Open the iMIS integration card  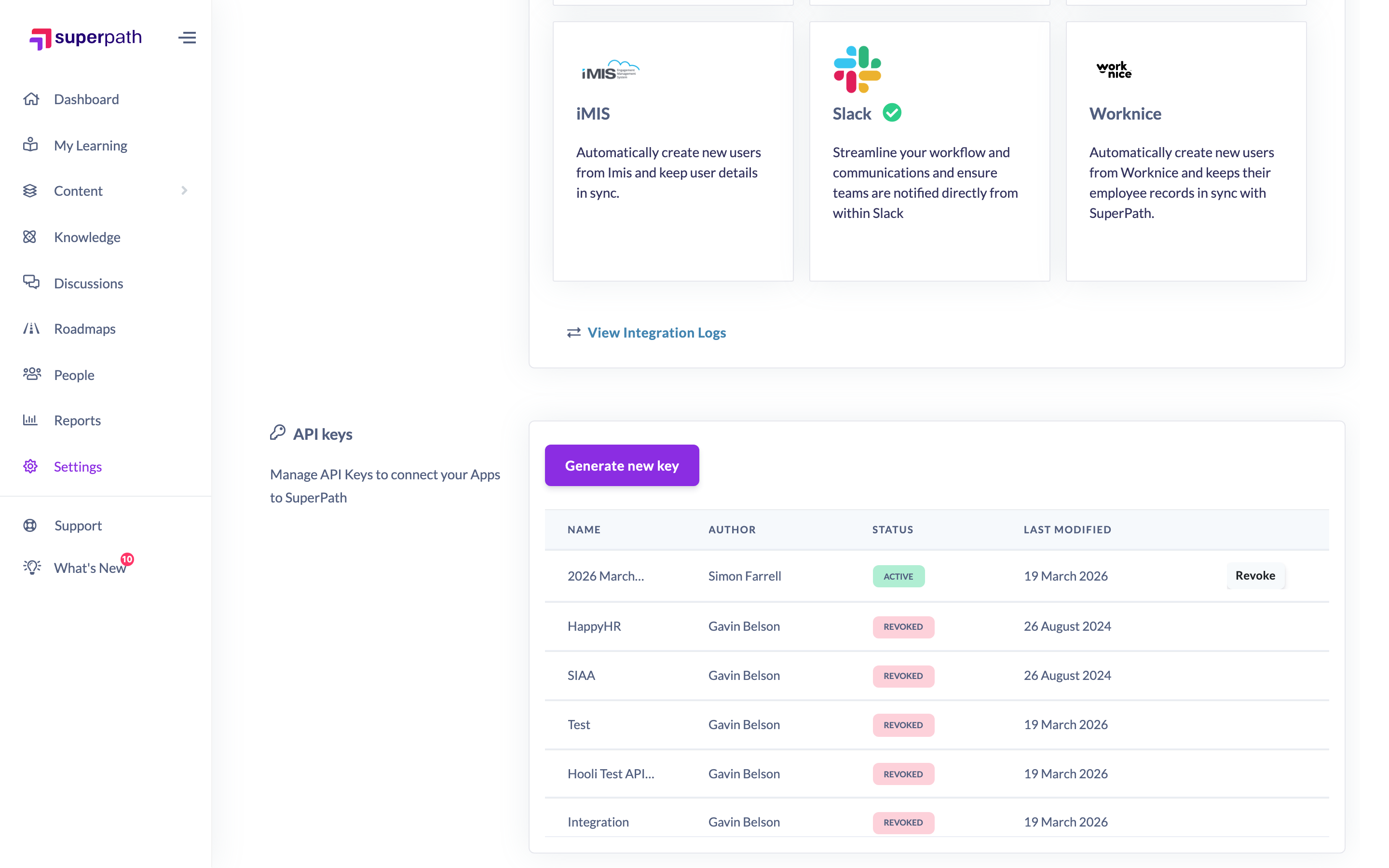click(673, 151)
